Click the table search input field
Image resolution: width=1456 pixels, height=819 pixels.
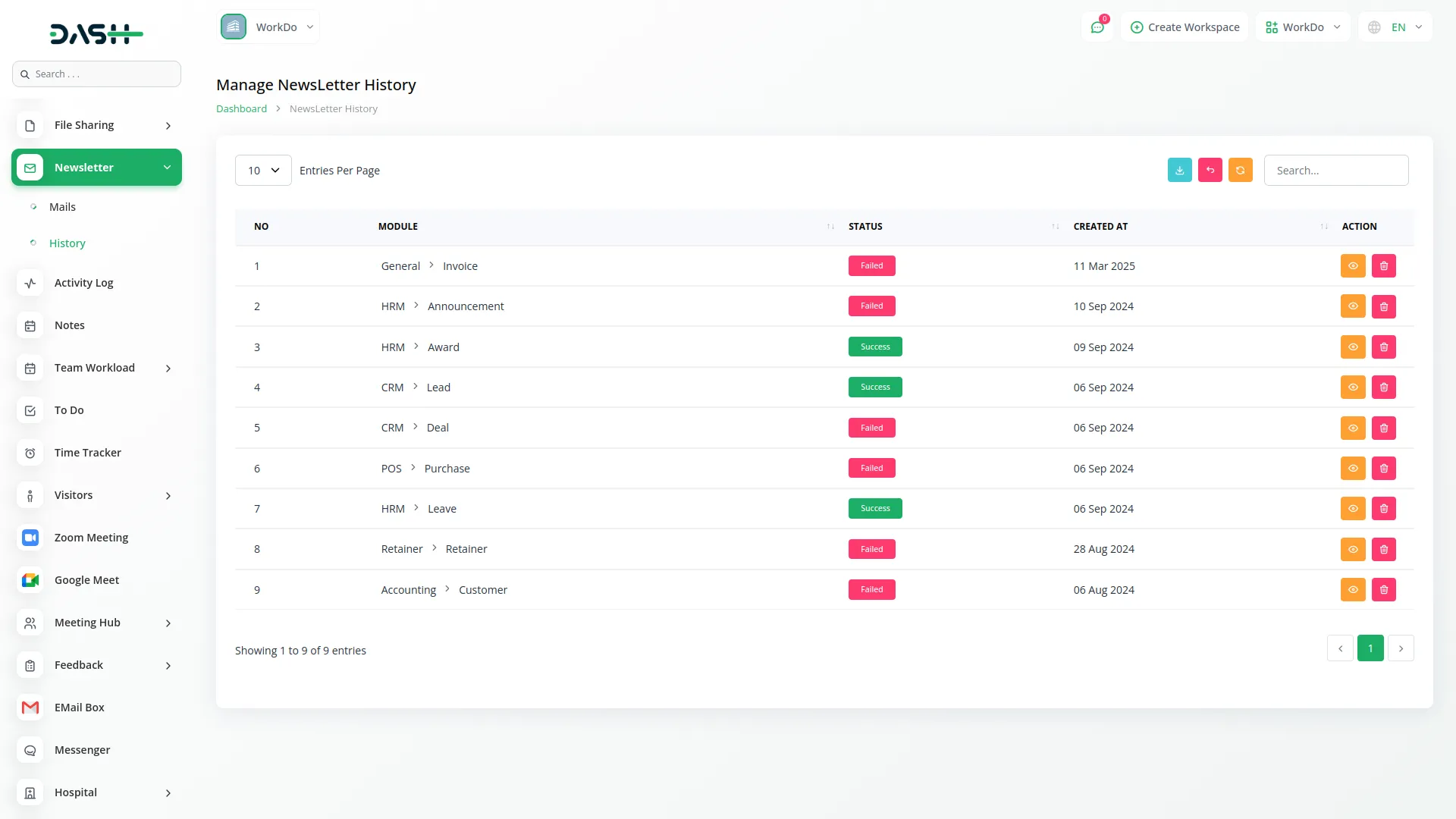1335,171
